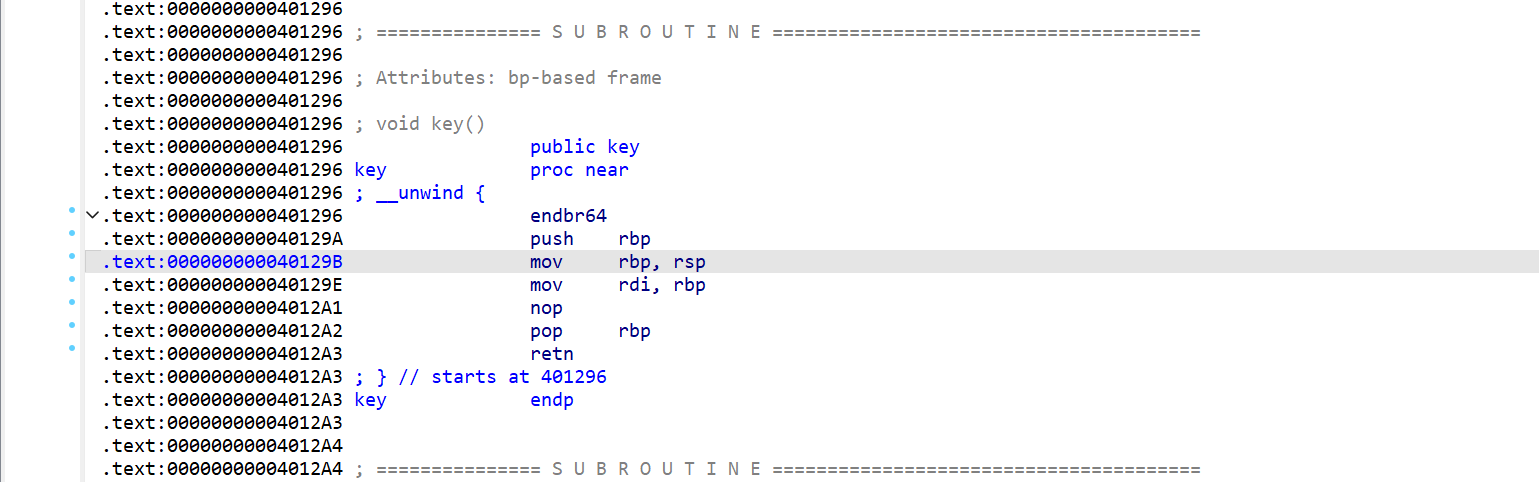Click the endbr64 instruction mnemonic
This screenshot has height=482, width=1539.
pos(568,216)
